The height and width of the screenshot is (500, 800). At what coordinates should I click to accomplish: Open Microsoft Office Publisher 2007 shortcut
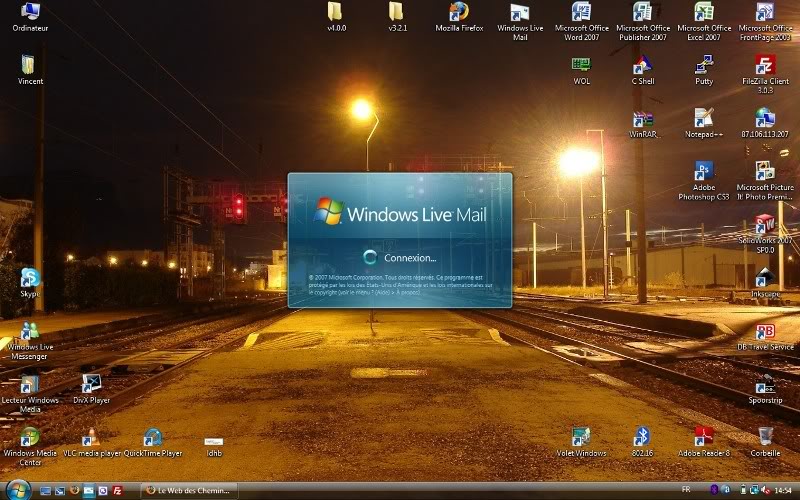642,21
